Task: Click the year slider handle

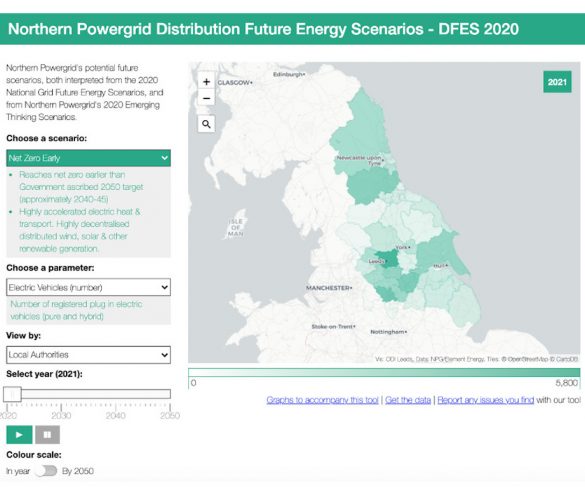Action: click(x=12, y=394)
